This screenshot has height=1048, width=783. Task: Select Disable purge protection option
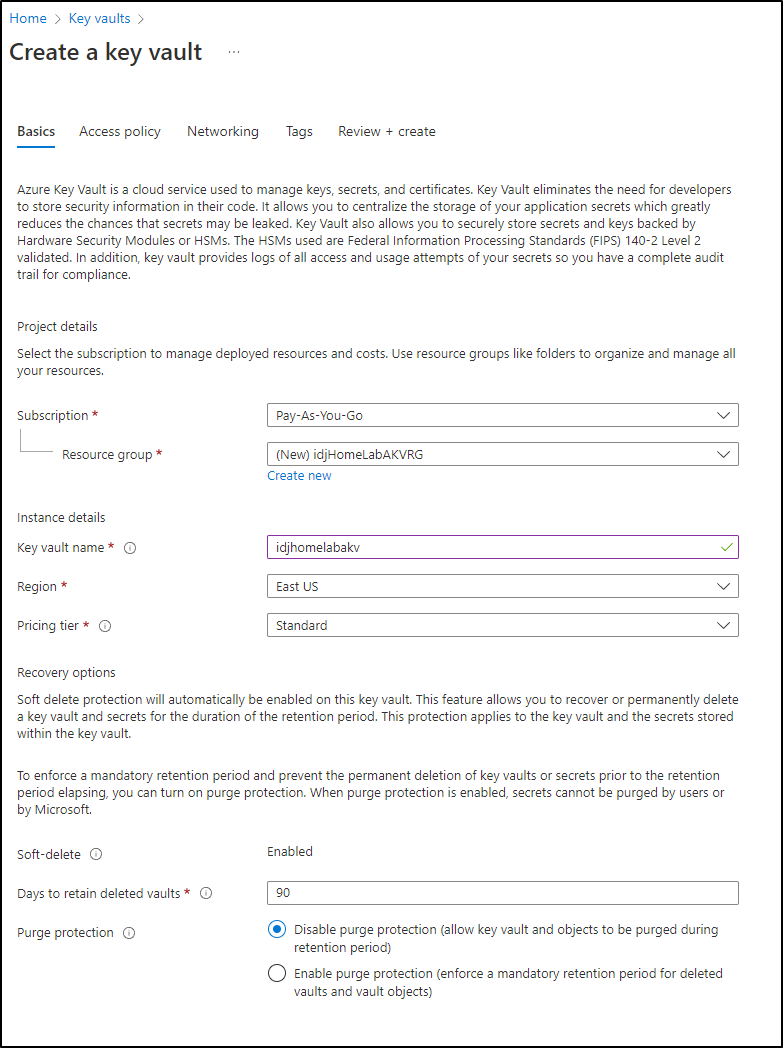tap(277, 929)
